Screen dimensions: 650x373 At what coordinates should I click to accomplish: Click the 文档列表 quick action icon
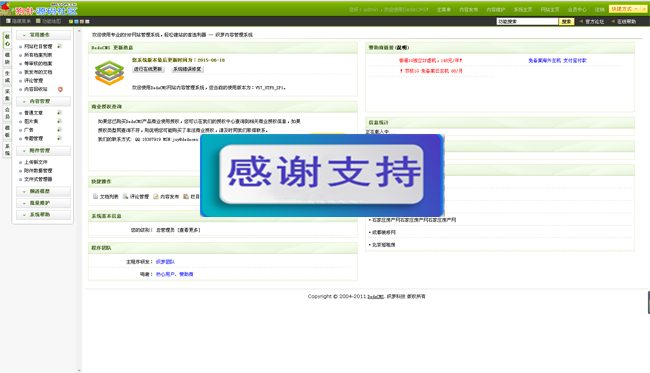(95, 196)
